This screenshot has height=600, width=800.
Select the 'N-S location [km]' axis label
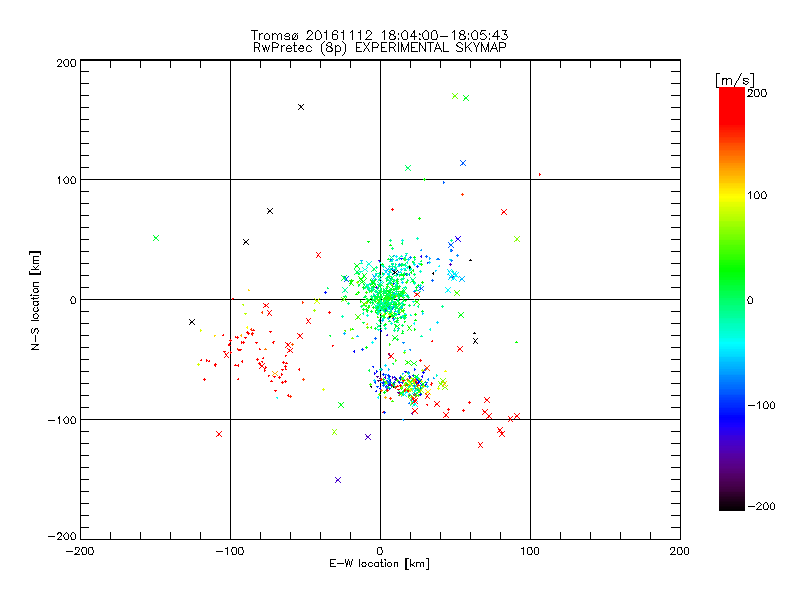coord(35,300)
